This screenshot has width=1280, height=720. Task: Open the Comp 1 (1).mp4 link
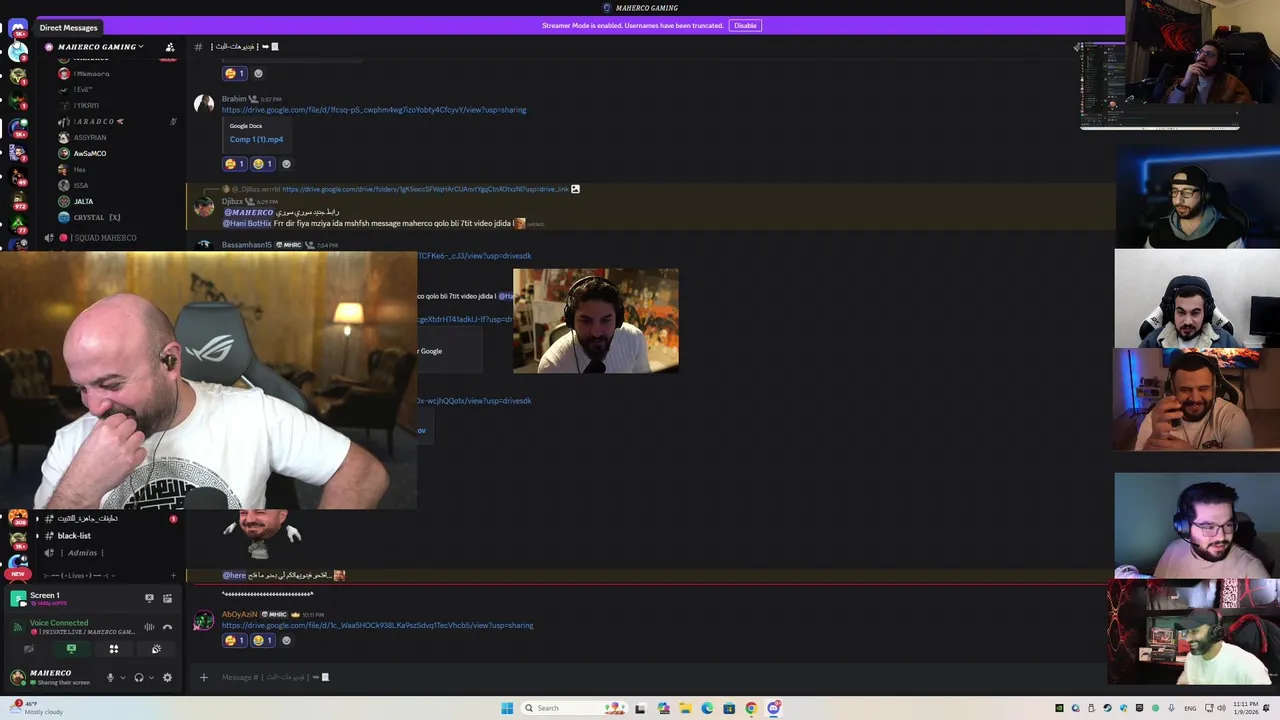point(256,139)
